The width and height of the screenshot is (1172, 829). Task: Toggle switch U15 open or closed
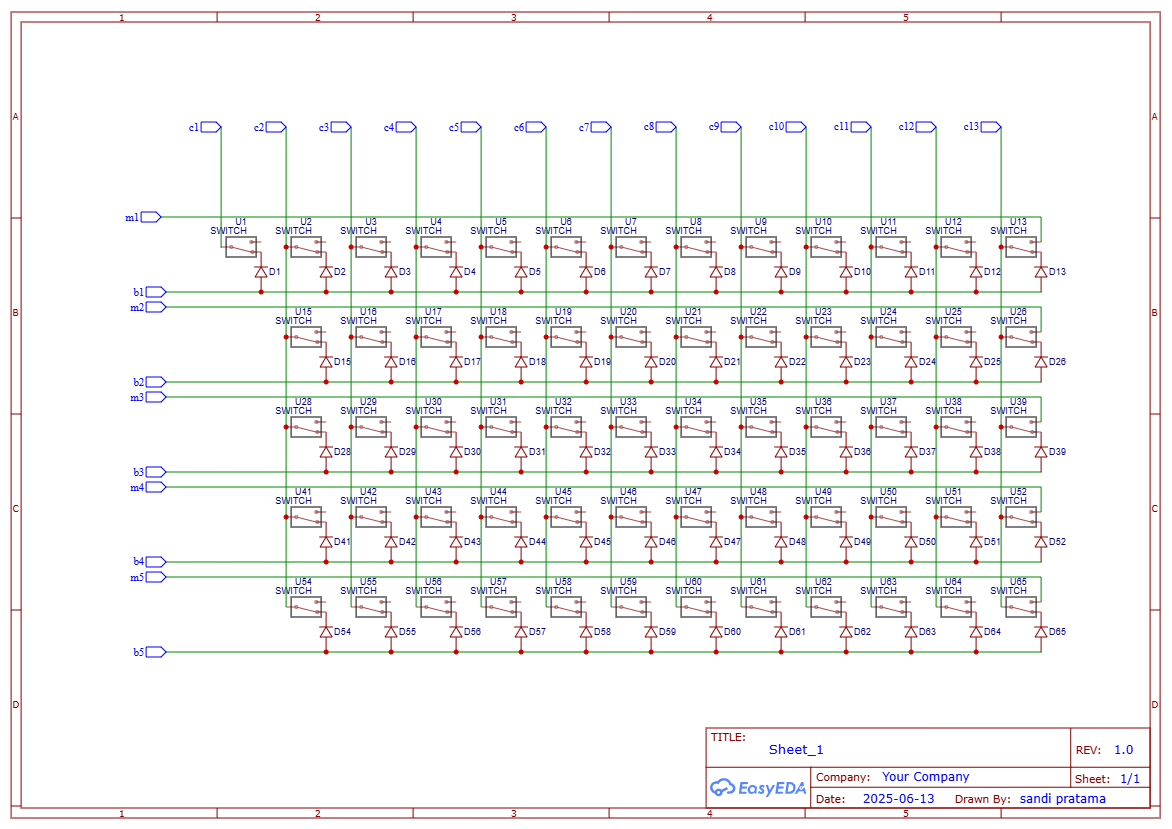[x=304, y=338]
